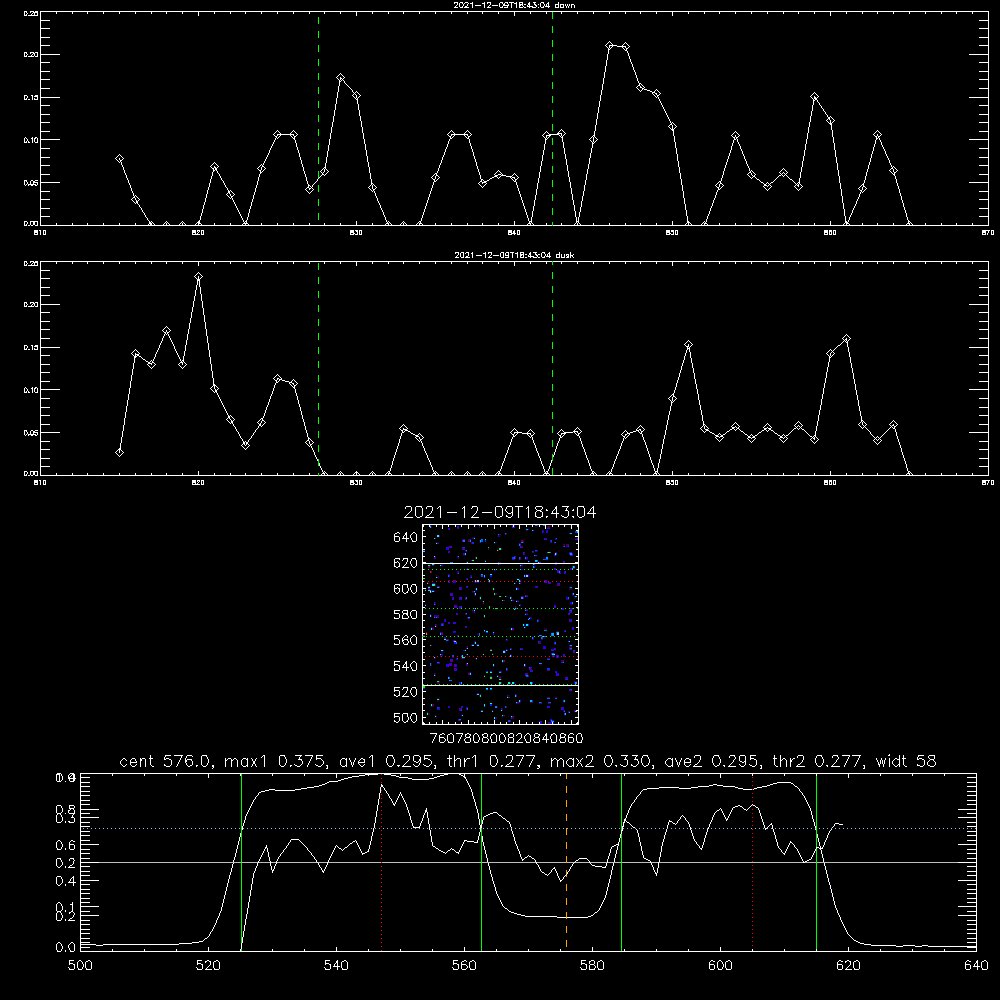
Task: Click the orange dashed center line marker
Action: coord(566,861)
